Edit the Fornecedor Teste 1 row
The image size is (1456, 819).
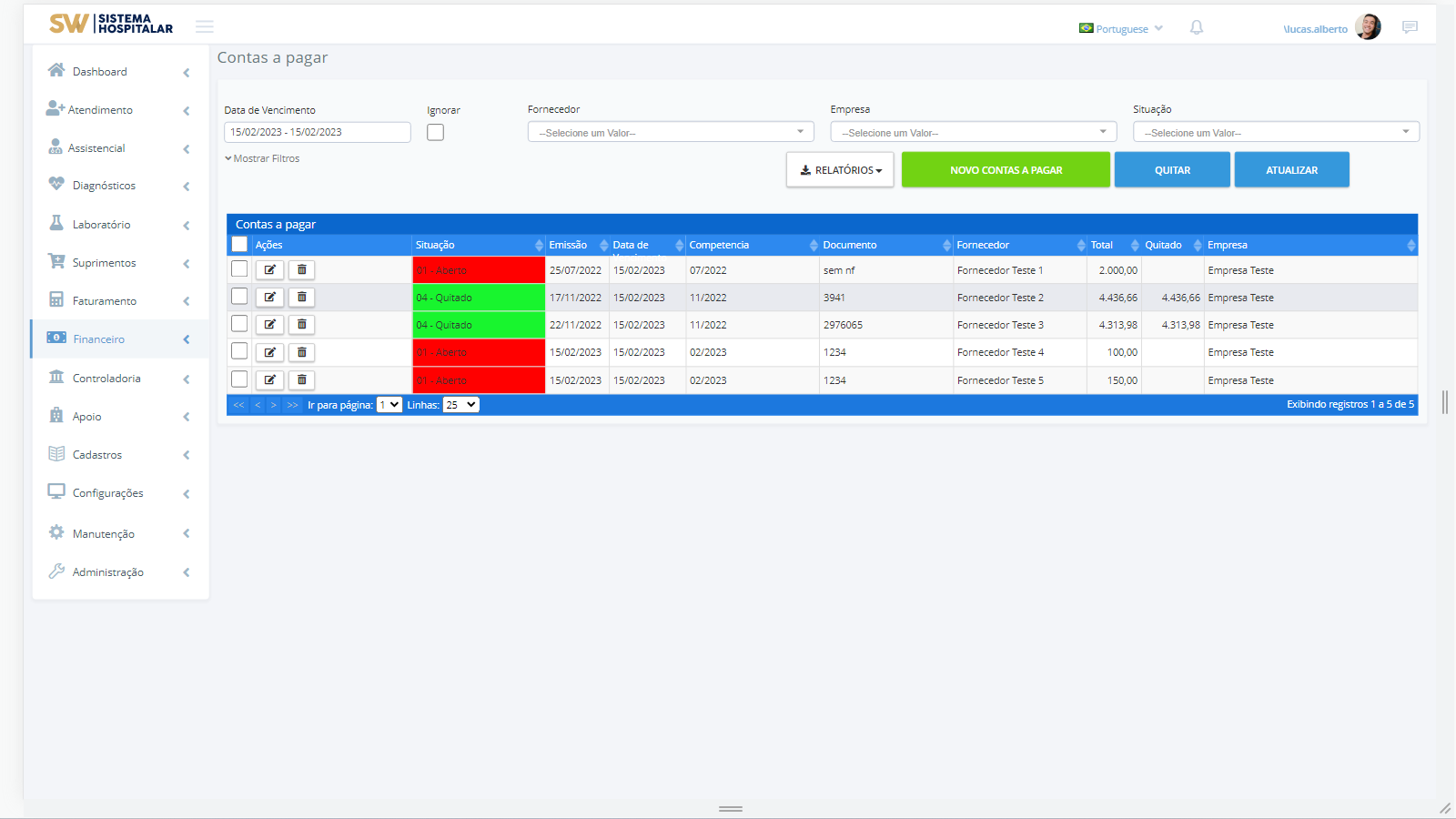pos(269,270)
